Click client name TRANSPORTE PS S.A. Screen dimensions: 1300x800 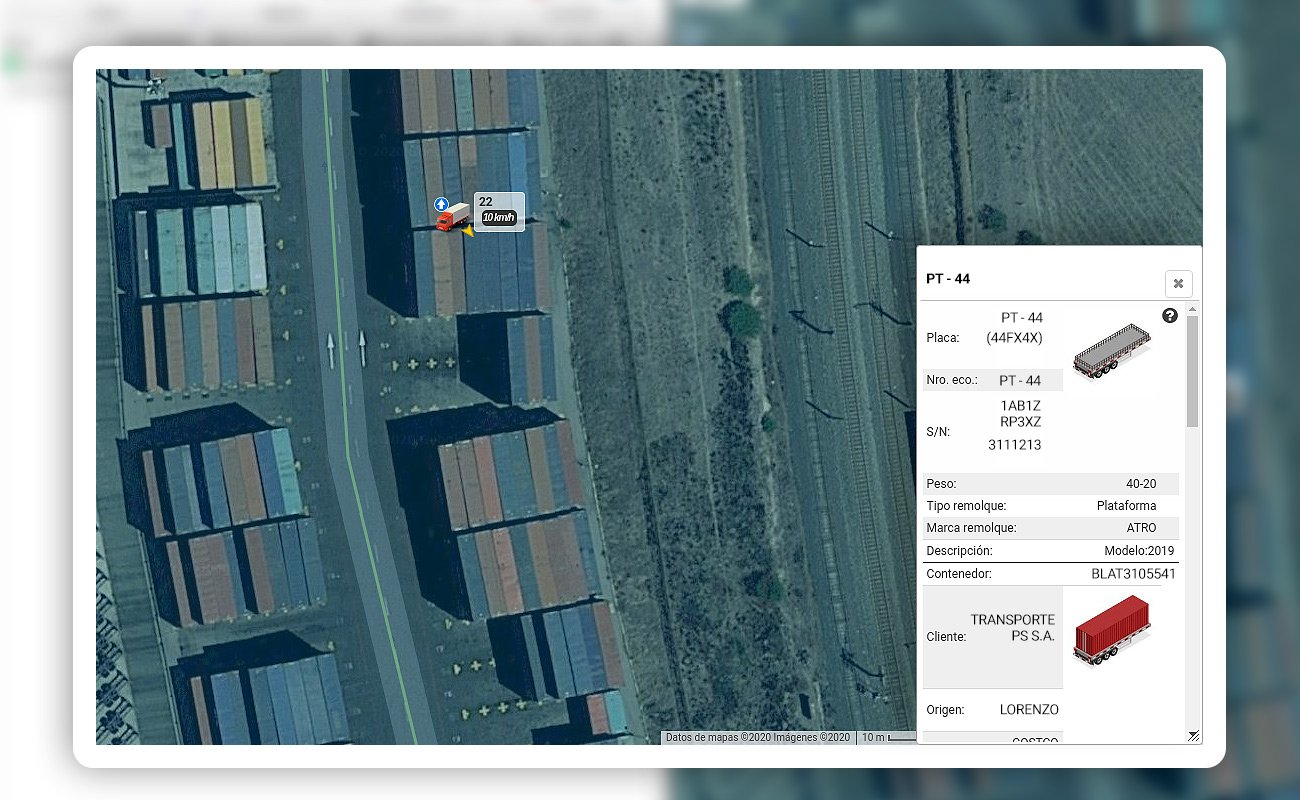[1012, 628]
